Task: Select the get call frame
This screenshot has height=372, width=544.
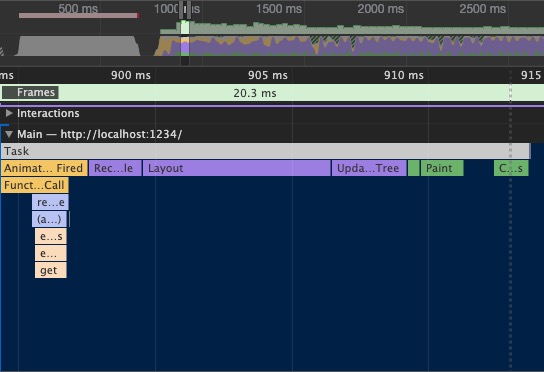Action: pyautogui.click(x=51, y=270)
